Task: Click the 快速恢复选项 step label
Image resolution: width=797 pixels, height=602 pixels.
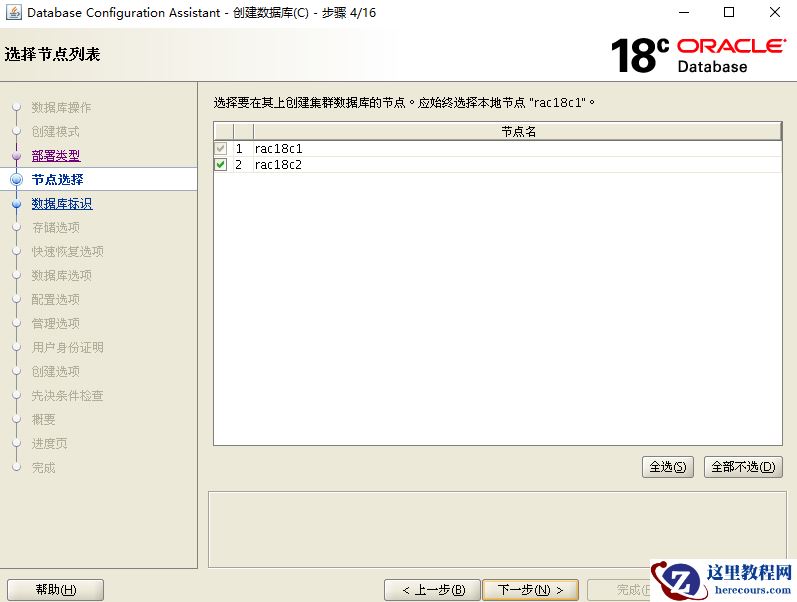Action: tap(68, 251)
